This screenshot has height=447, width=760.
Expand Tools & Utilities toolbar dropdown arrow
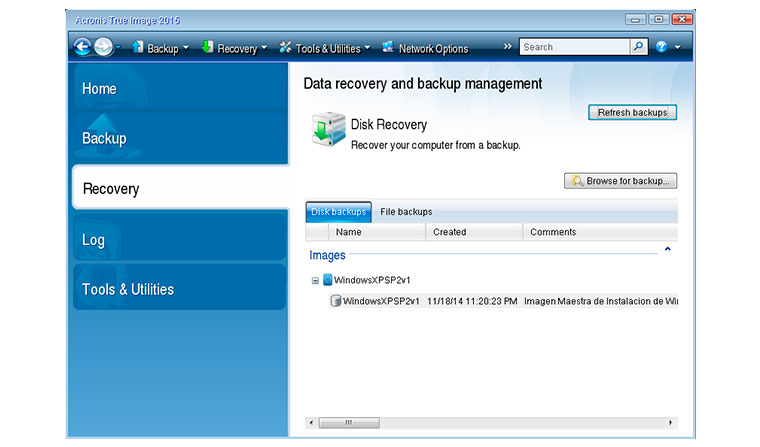point(367,48)
